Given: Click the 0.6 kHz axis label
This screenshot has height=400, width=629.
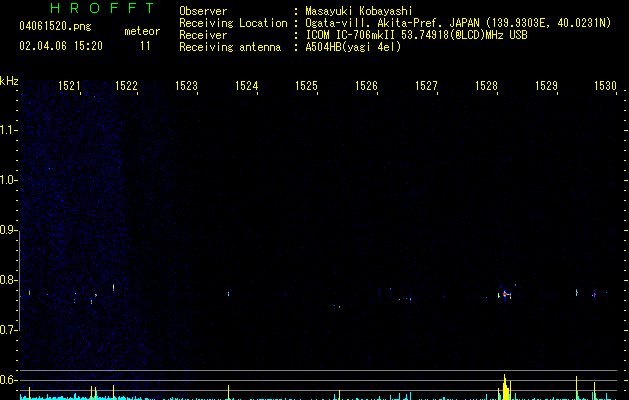Looking at the screenshot, I should pos(8,380).
